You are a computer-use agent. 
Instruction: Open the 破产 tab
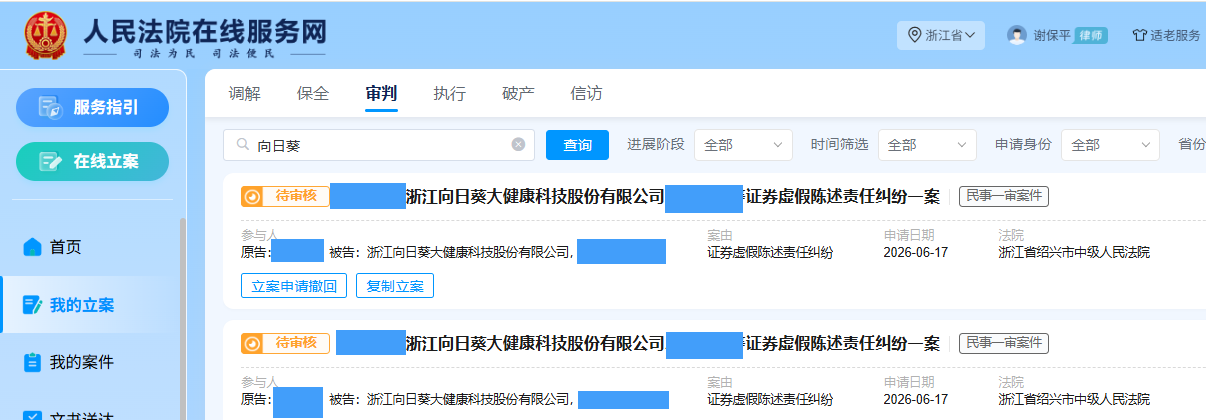[x=518, y=94]
